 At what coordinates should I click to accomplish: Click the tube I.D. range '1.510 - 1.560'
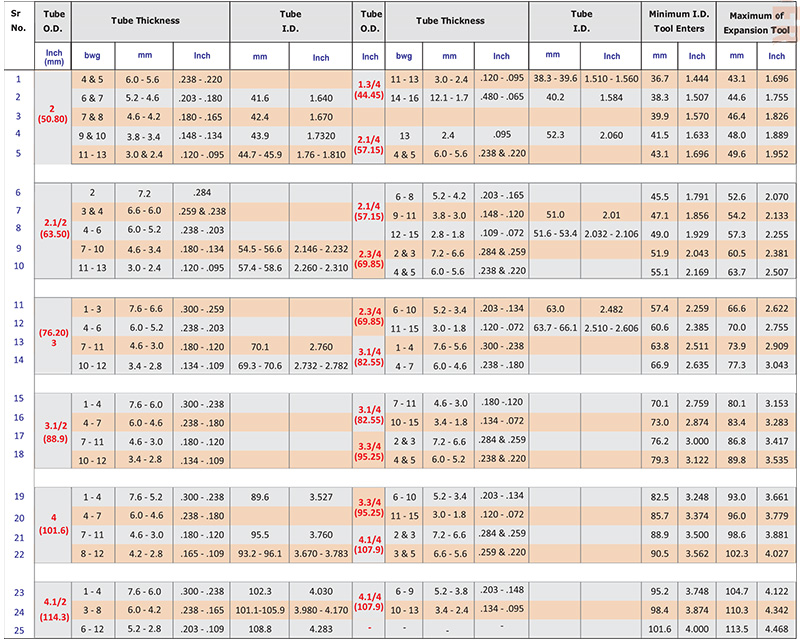tap(611, 79)
